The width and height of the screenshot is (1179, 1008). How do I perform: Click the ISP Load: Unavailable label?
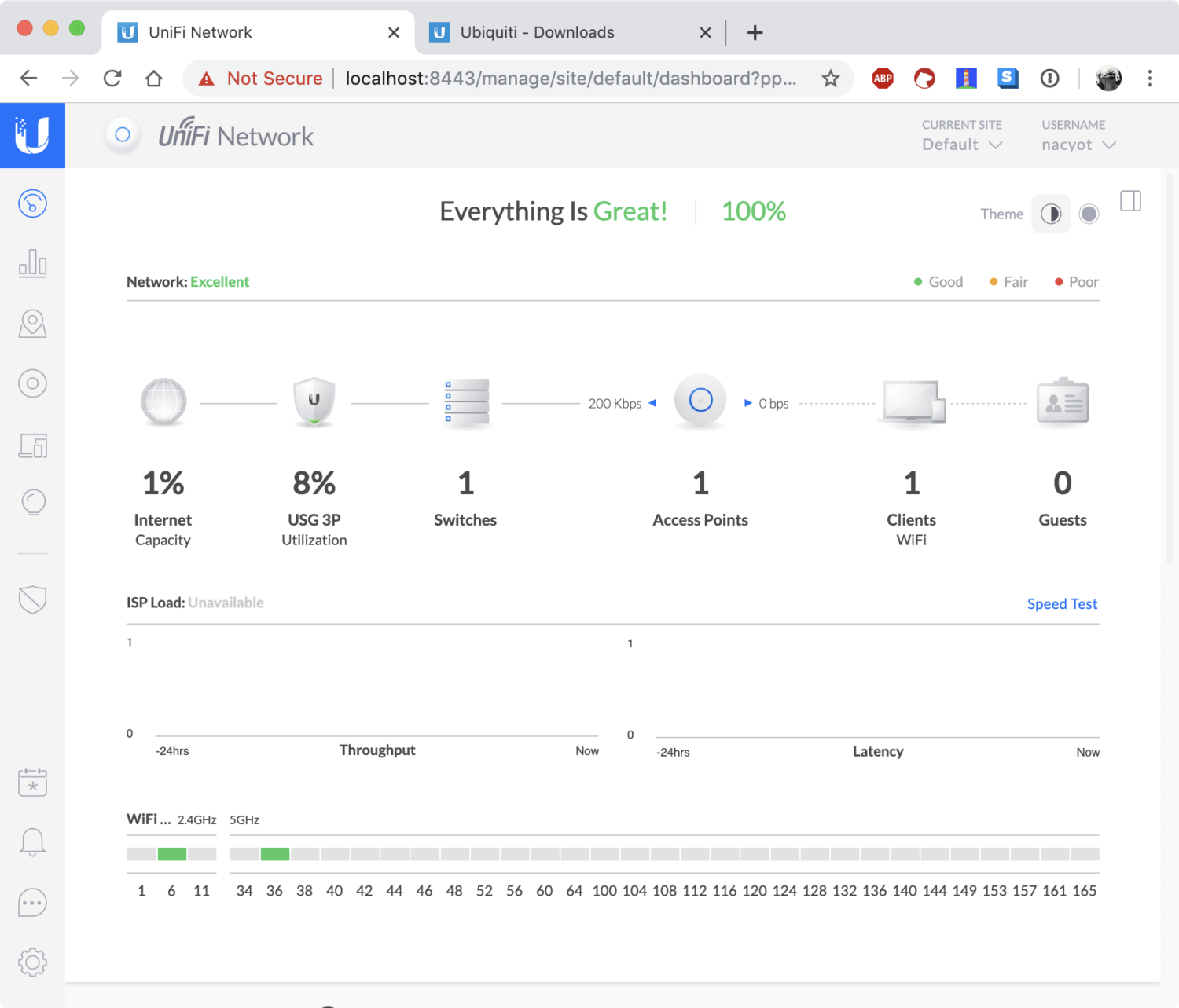click(195, 603)
